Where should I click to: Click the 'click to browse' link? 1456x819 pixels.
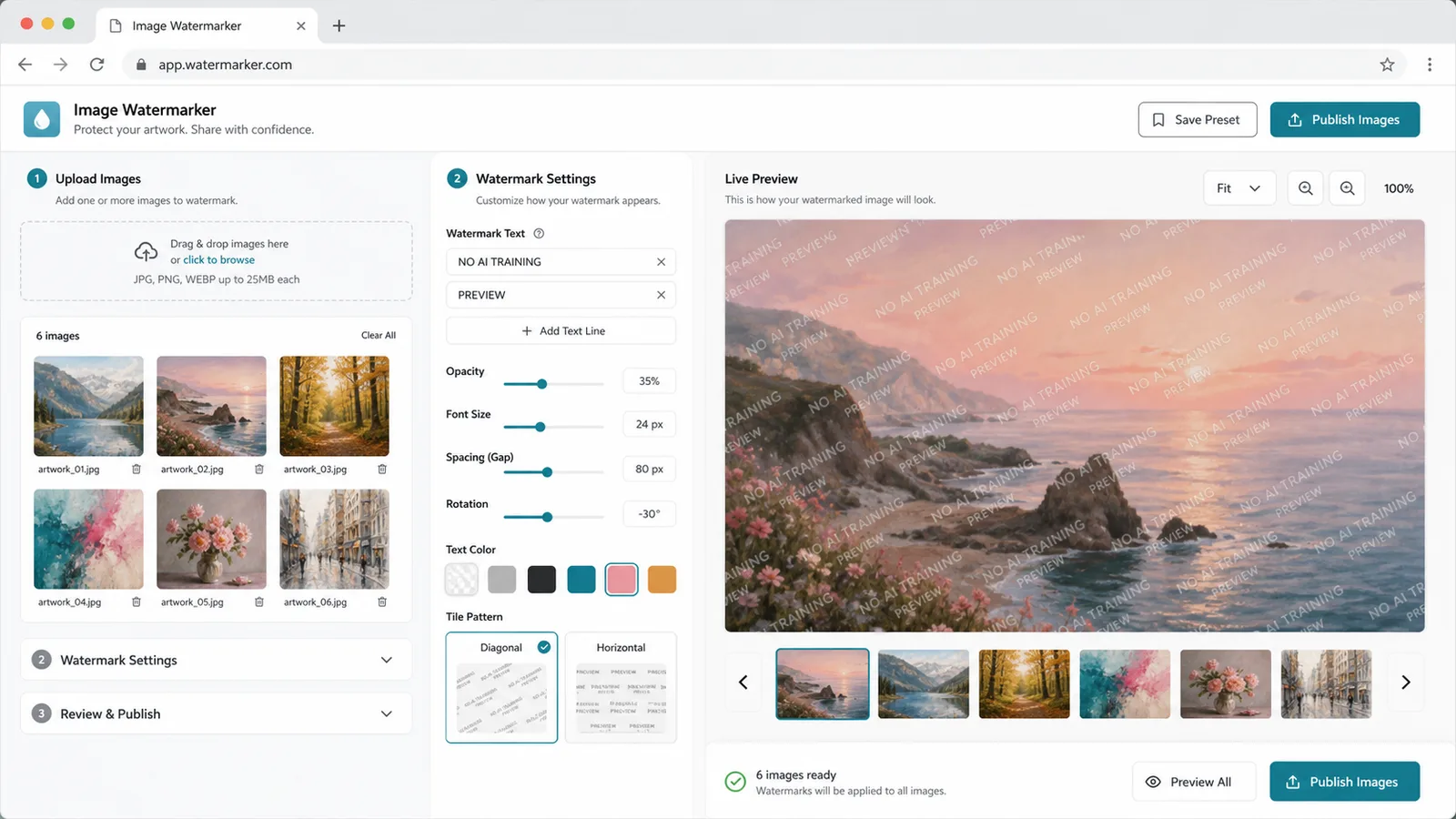219,260
